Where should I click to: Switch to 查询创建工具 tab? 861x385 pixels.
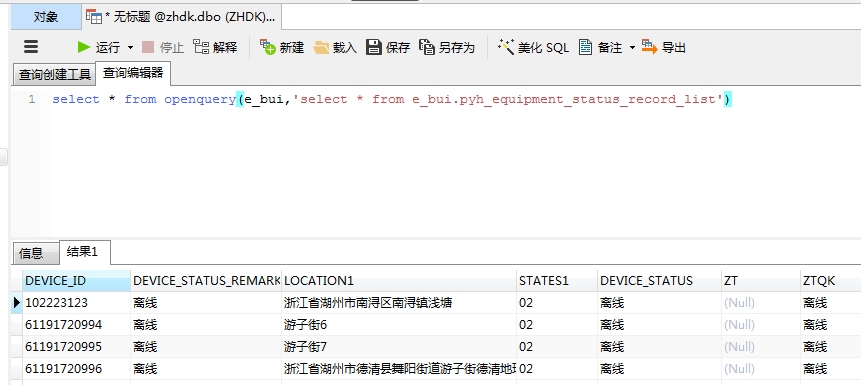point(54,75)
